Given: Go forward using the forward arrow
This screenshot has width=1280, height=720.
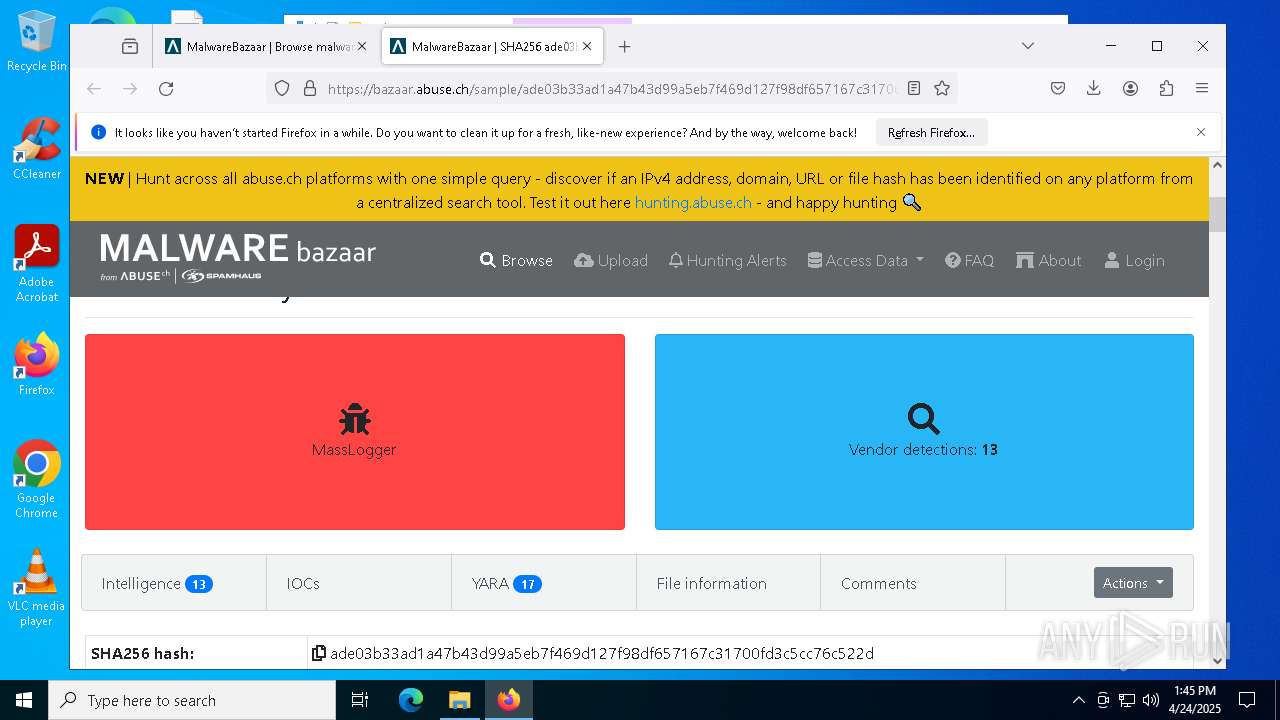Looking at the screenshot, I should tap(130, 89).
